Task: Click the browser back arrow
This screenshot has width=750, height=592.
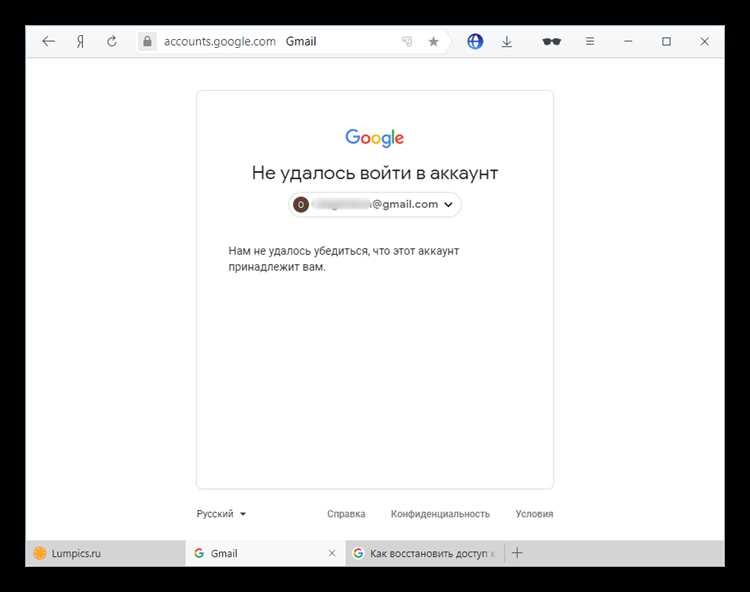Action: [x=48, y=42]
